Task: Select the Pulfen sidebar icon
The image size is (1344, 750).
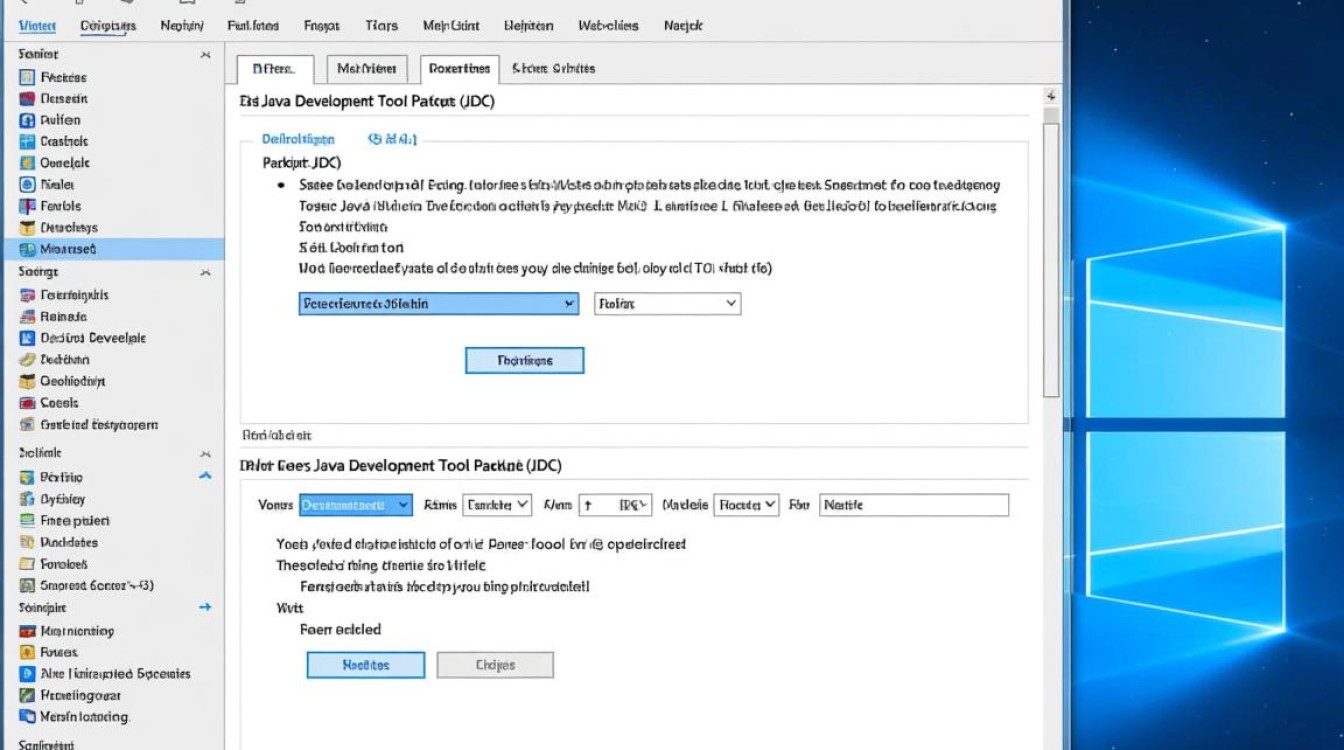Action: (x=27, y=120)
